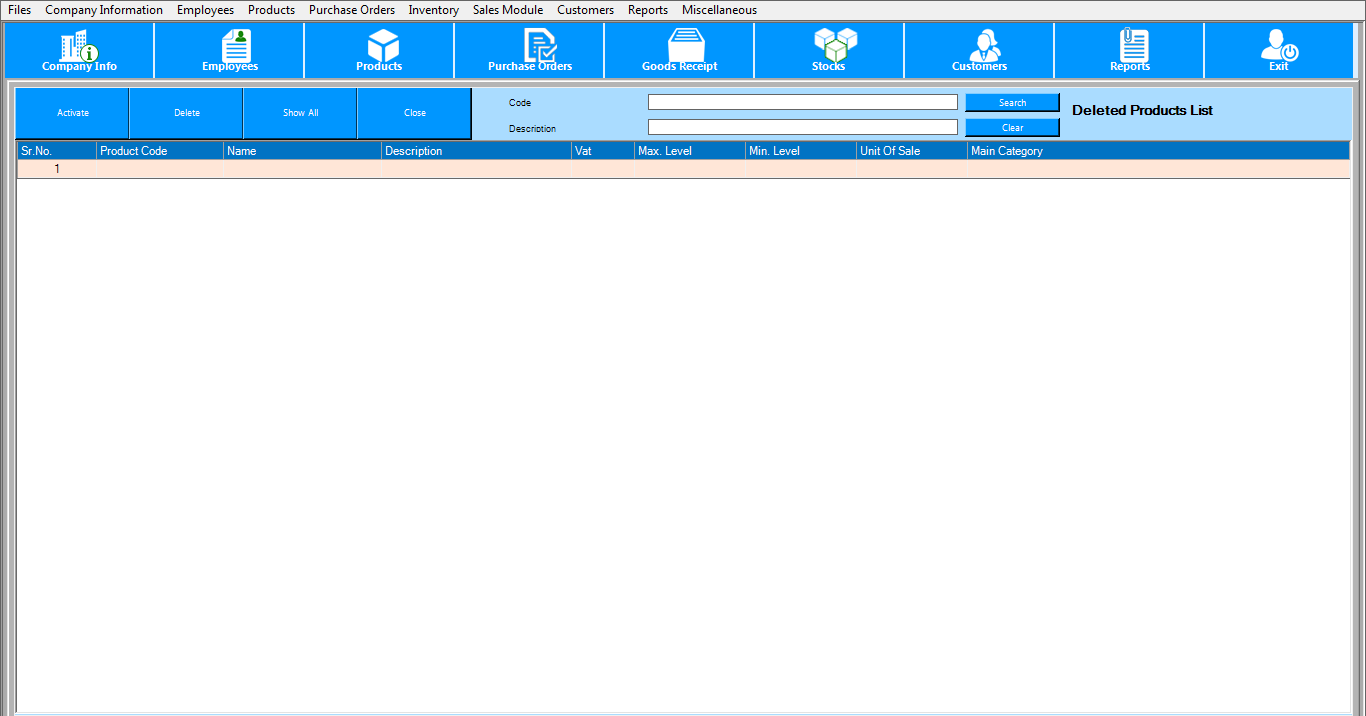Open the Sales Module menu

pos(508,10)
